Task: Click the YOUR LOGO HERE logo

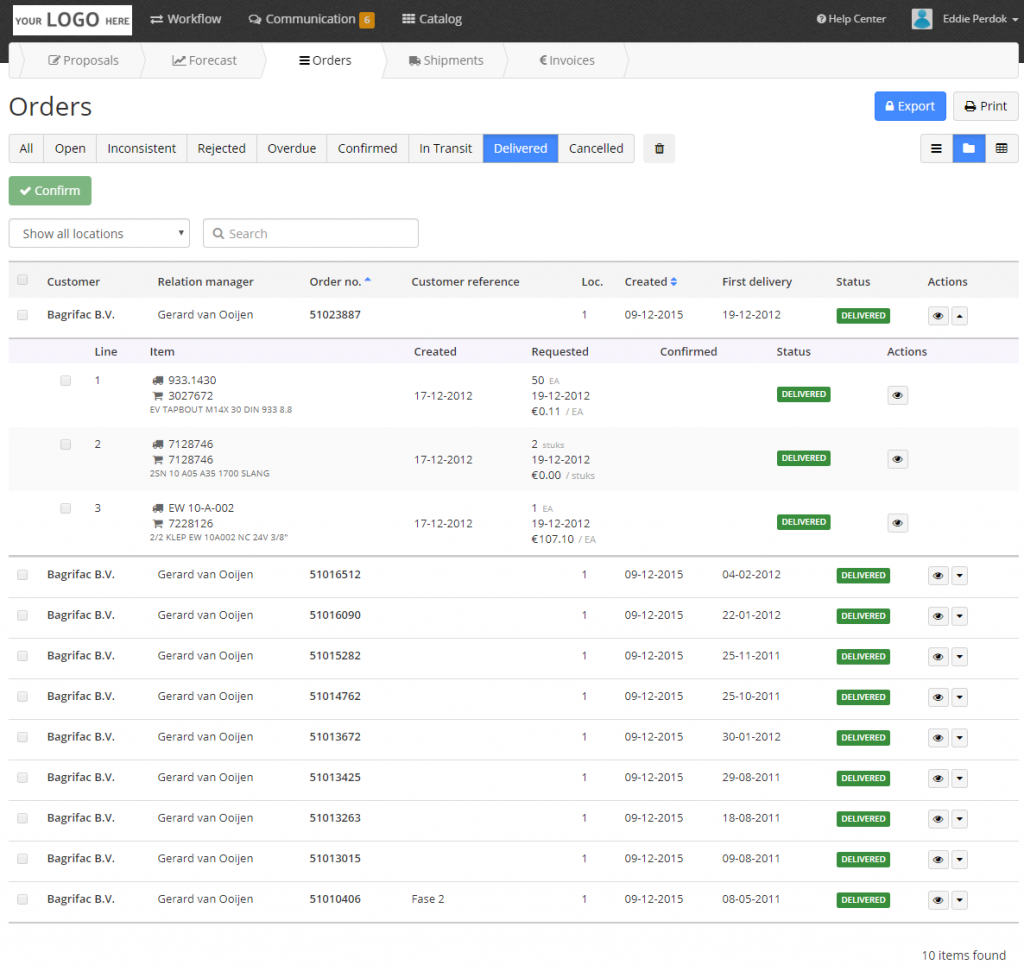Action: tap(72, 20)
